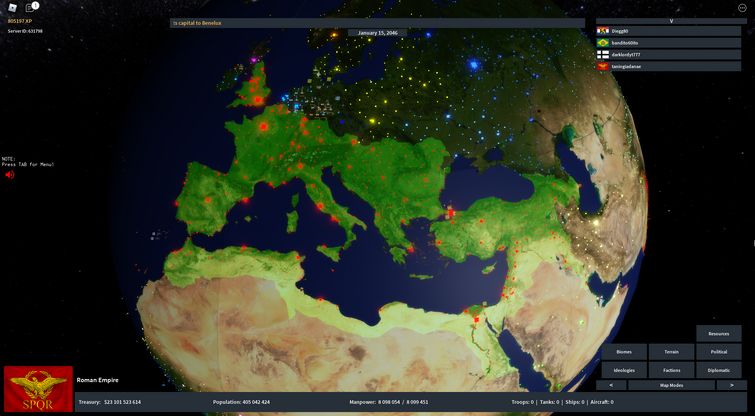Click the January 15, 2046 date display
Image resolution: width=755 pixels, height=416 pixels.
[377, 33]
